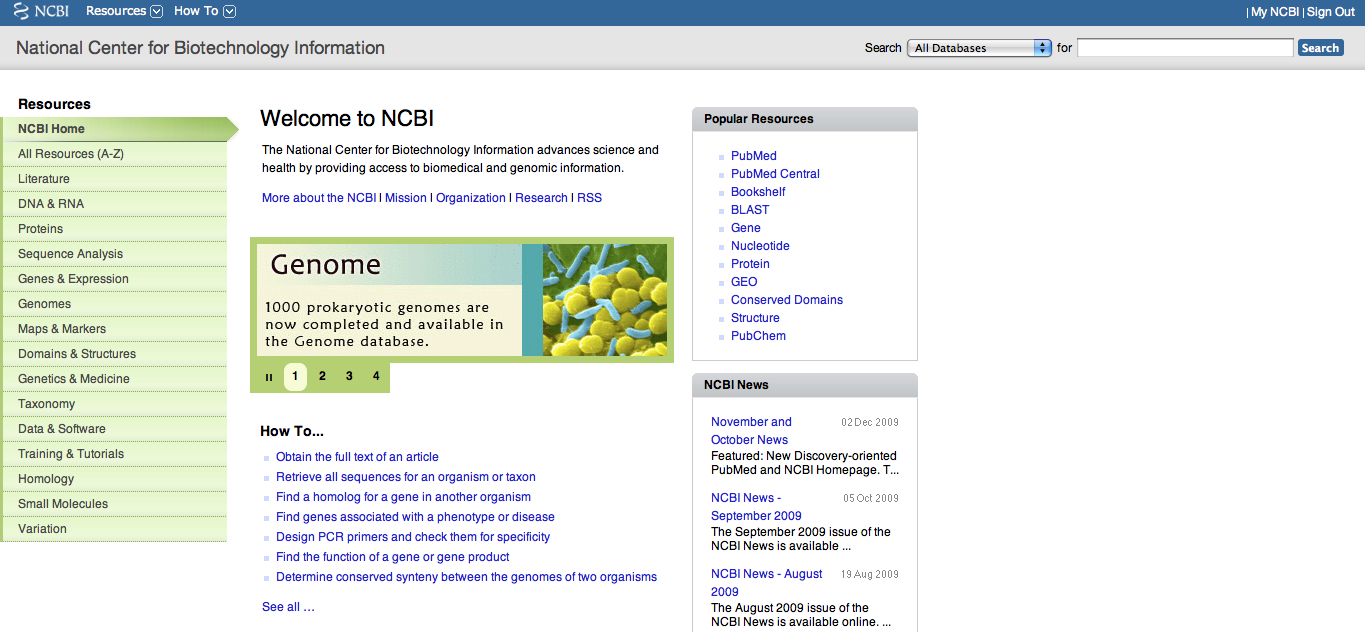Screen dimensions: 1365x632
Task: Open Protein in Popular Resources
Action: tap(750, 264)
